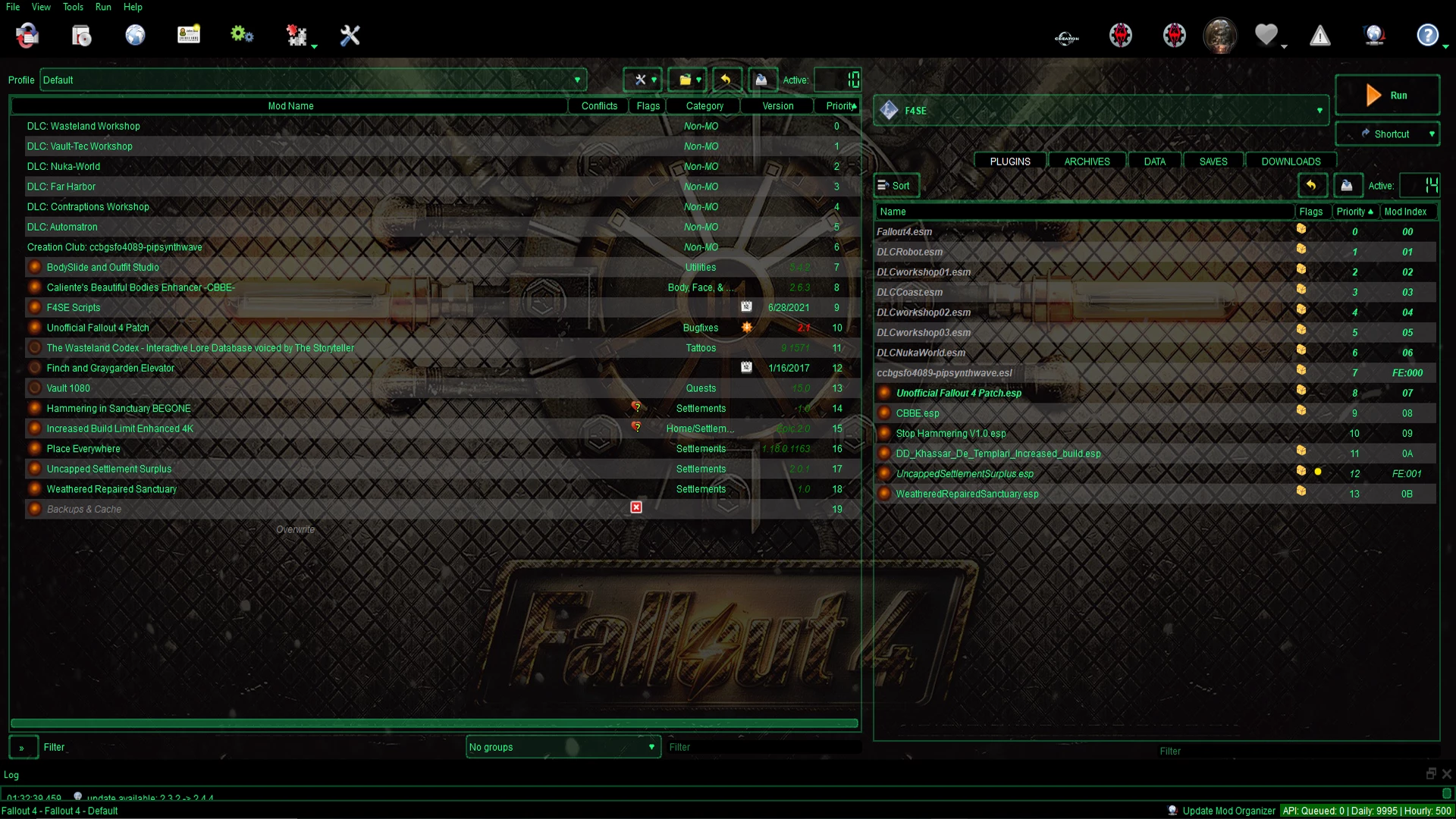Screen dimensions: 1456x819
Task: Click the mod list horizontal scrollbar
Action: 435,723
